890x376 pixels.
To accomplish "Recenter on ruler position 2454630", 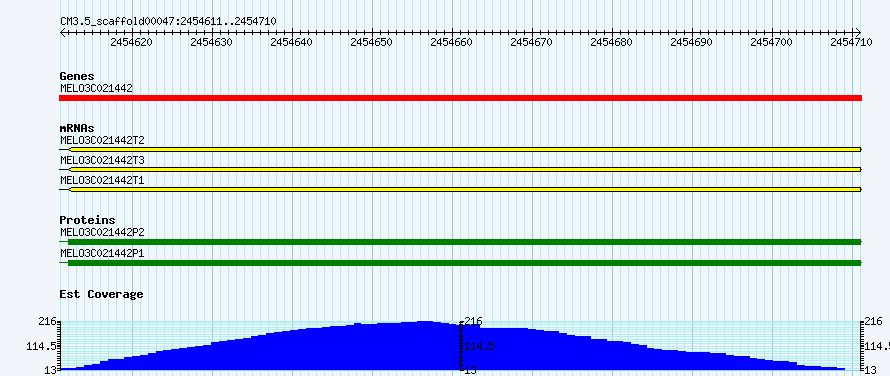I will pos(212,42).
